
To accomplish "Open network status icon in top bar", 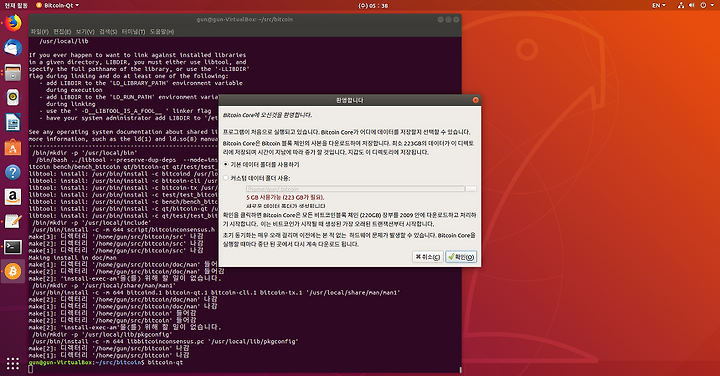I will click(x=681, y=6).
